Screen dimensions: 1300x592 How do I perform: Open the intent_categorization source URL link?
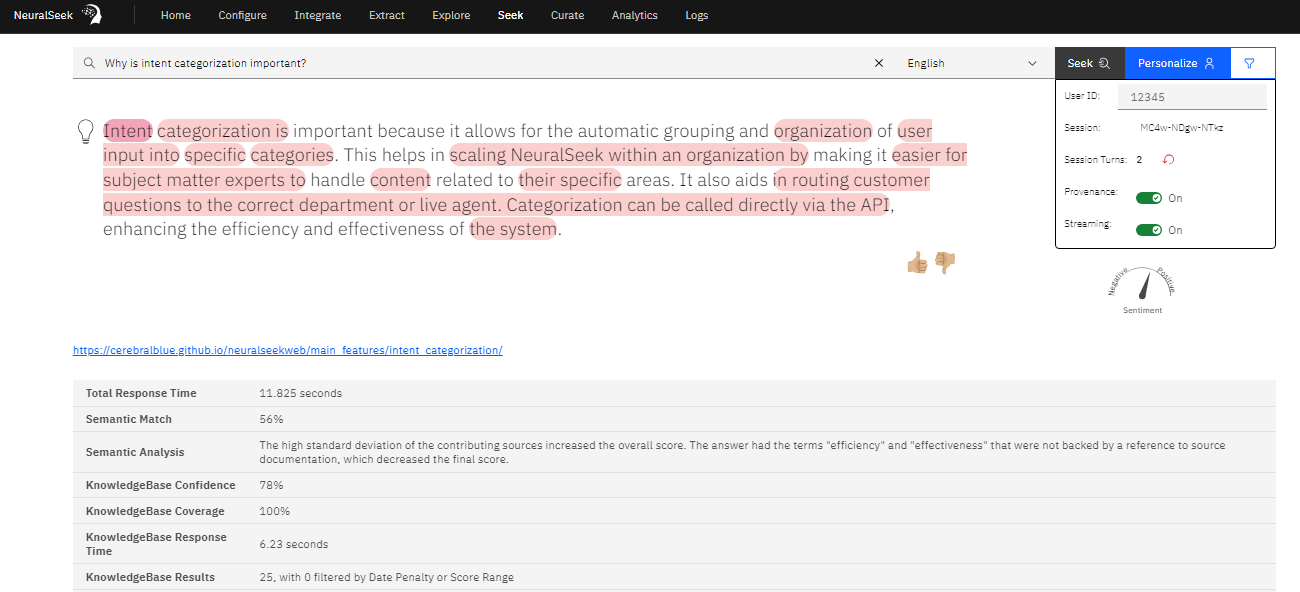pos(288,350)
